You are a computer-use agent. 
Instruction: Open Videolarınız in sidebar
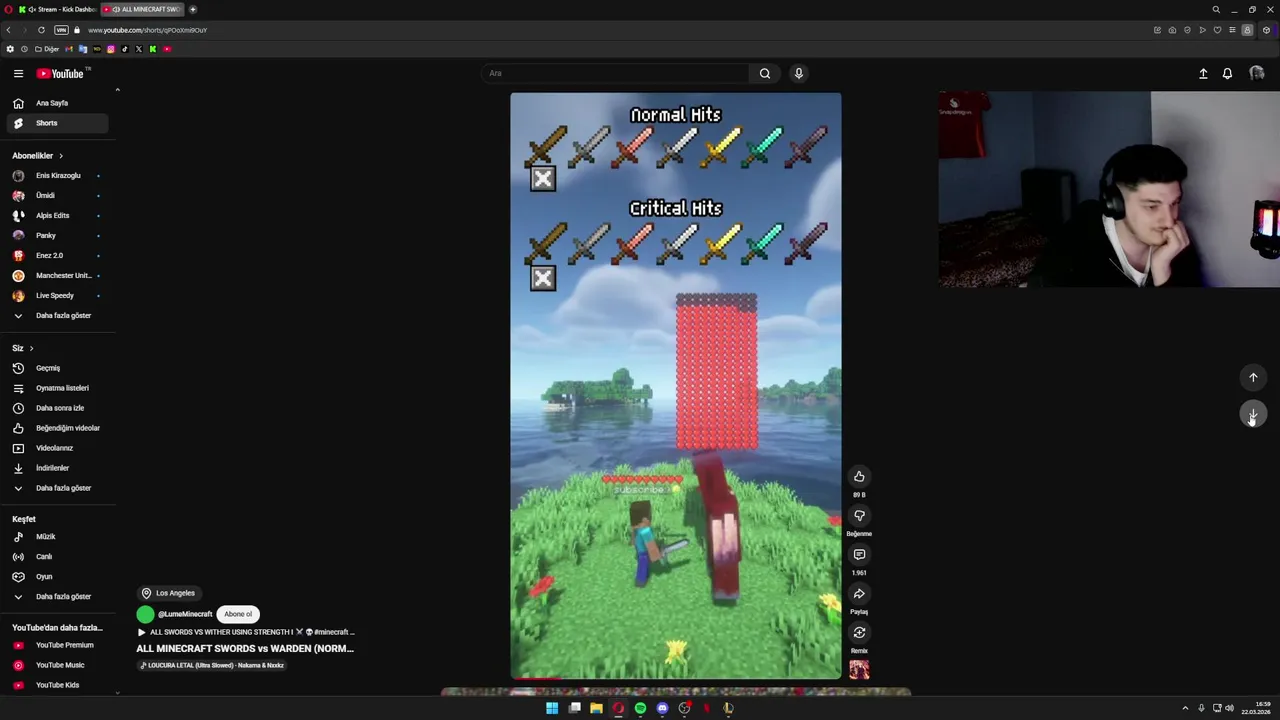[x=58, y=448]
